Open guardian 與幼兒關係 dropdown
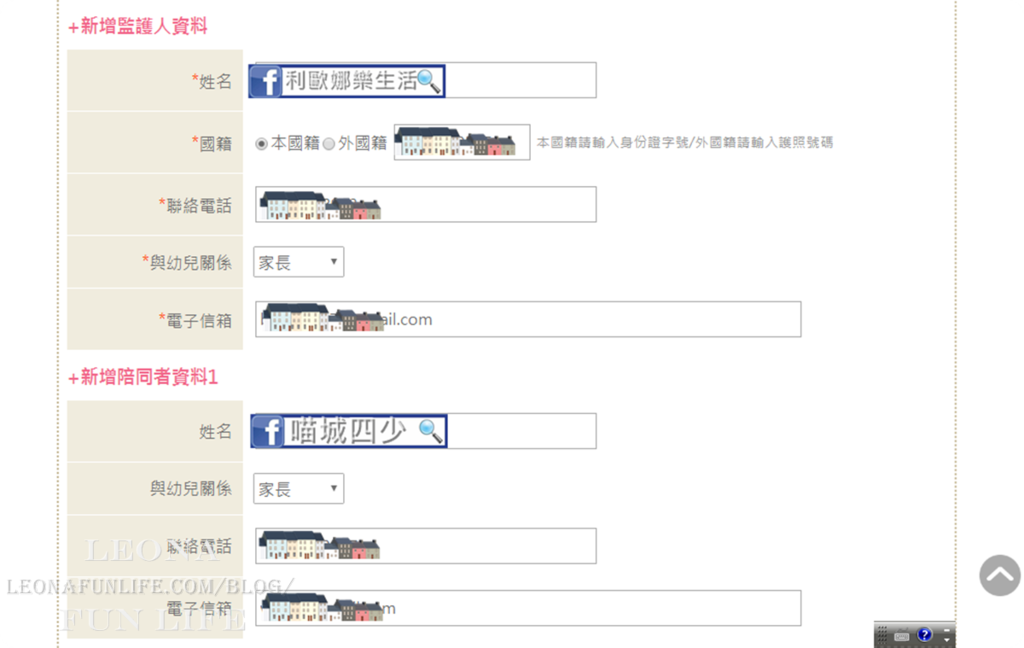Viewport: 1024px width, 648px height. click(x=298, y=262)
